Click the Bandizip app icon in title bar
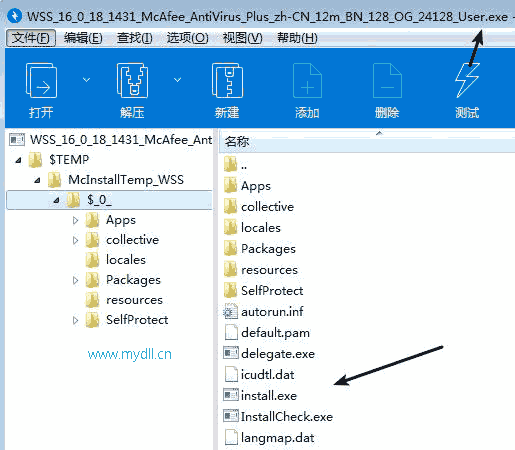This screenshot has height=450, width=515. tap(14, 16)
